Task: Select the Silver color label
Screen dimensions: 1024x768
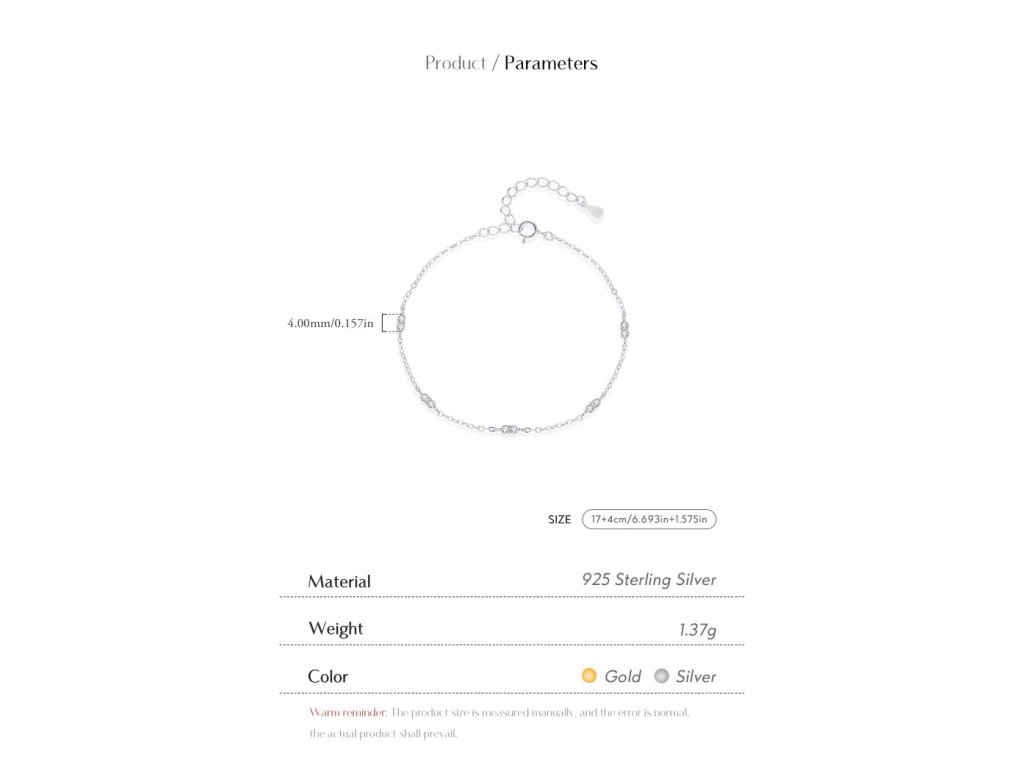Action: tap(696, 677)
